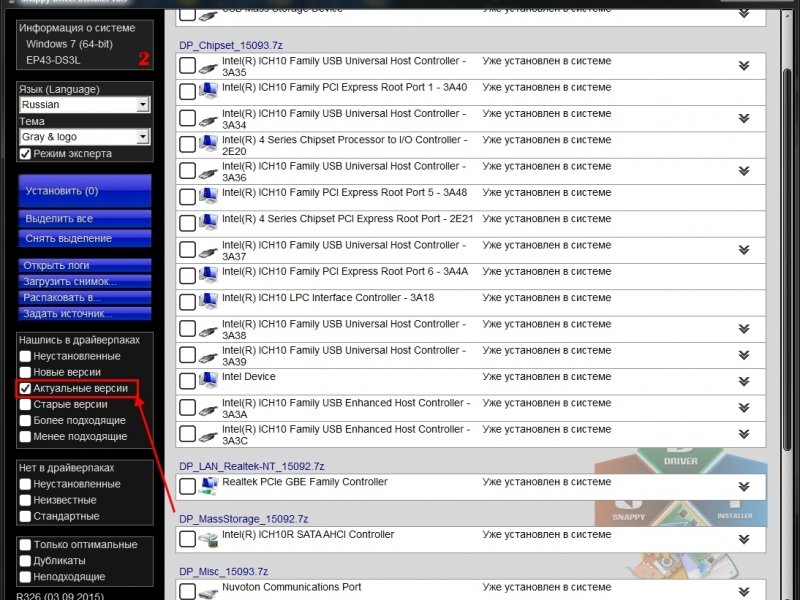This screenshot has height=600, width=800.
Task: Click the device icon for Chipset PCI Express Root Port 2E21
Action: coord(208,222)
